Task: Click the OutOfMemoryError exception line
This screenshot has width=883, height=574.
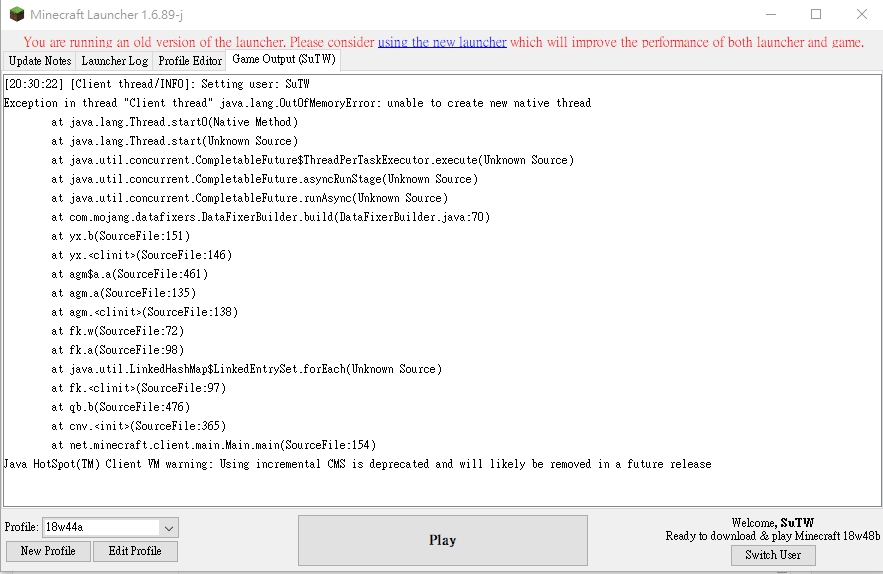Action: click(x=297, y=103)
